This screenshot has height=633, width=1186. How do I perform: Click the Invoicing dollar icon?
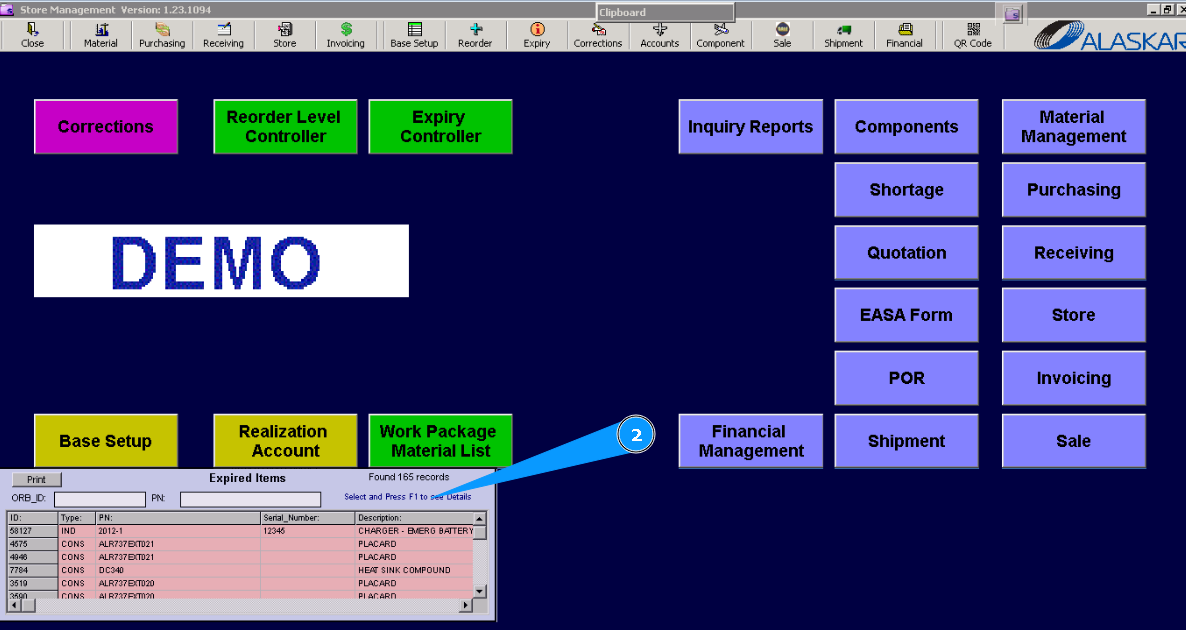[346, 36]
